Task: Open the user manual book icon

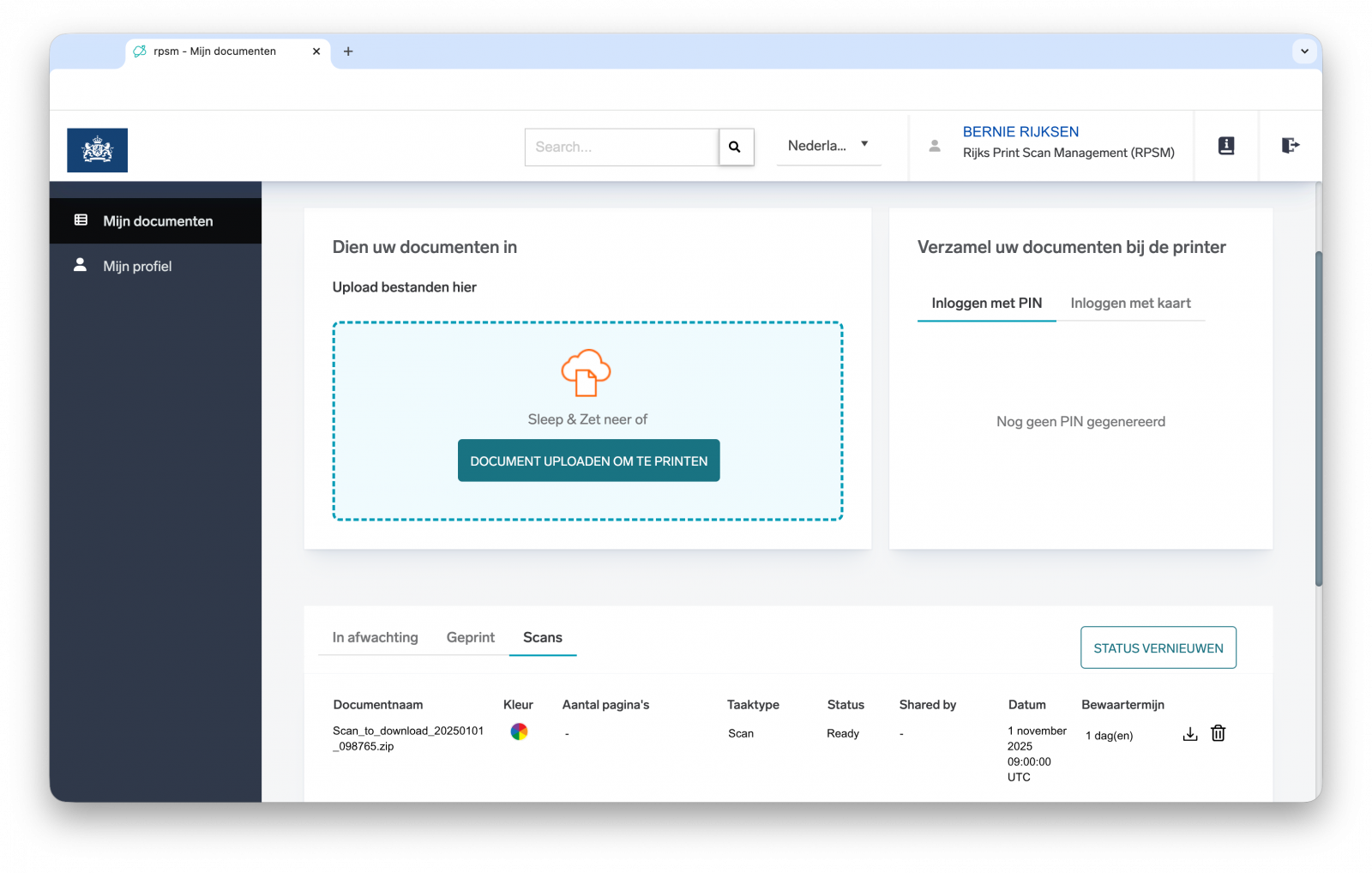Action: [x=1225, y=146]
